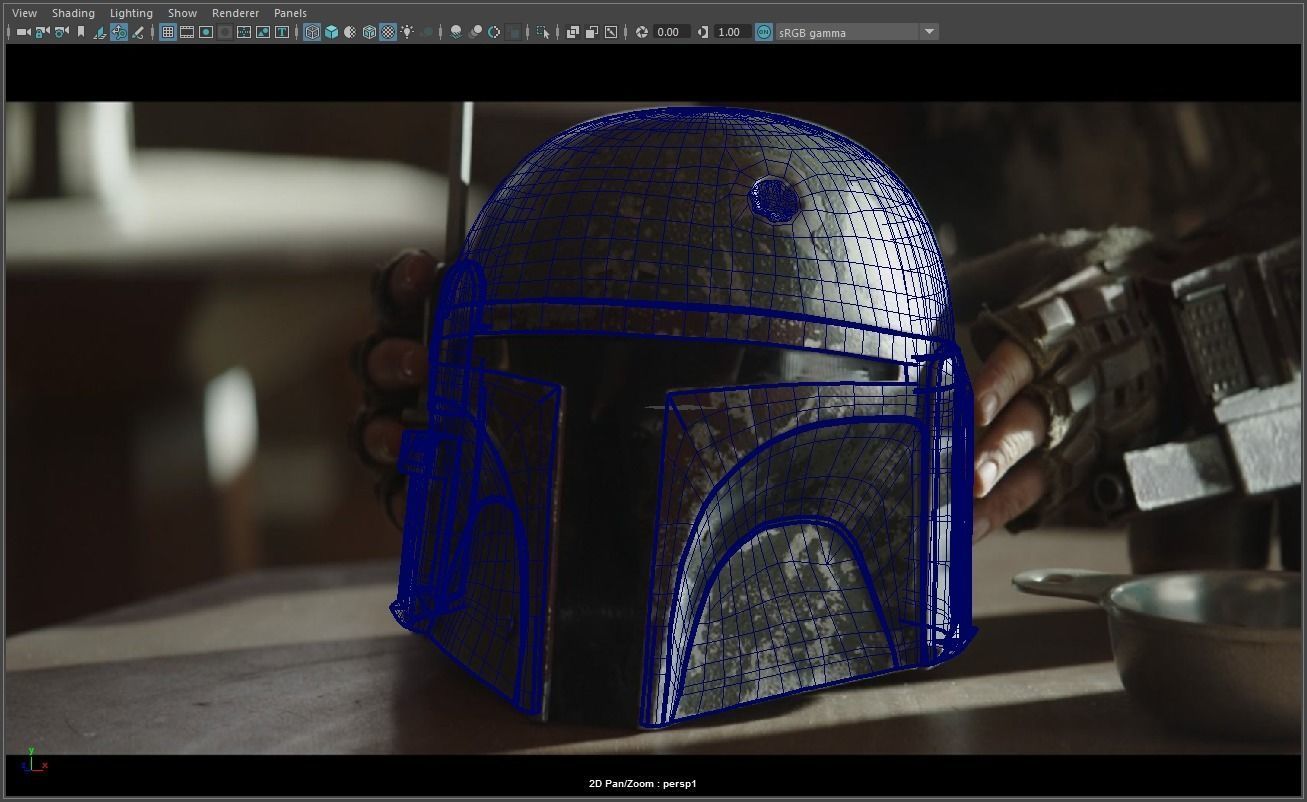Open the sRGB gamma view transform dropdown
The width and height of the screenshot is (1307, 802).
929,32
